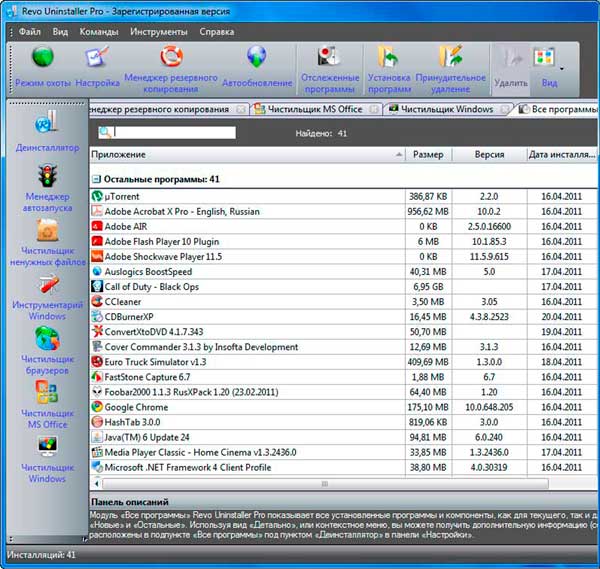The image size is (600, 569).
Task: Select the Установка программ toolbar icon
Action: click(x=389, y=69)
